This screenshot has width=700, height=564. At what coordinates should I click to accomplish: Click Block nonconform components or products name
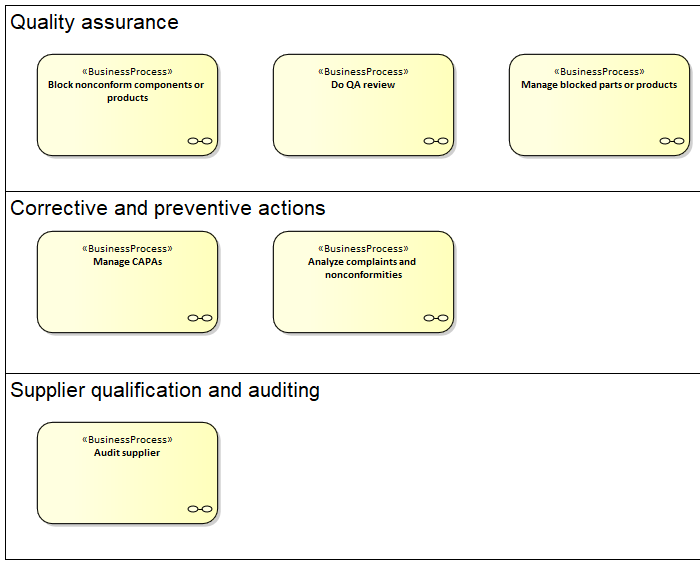[127, 91]
